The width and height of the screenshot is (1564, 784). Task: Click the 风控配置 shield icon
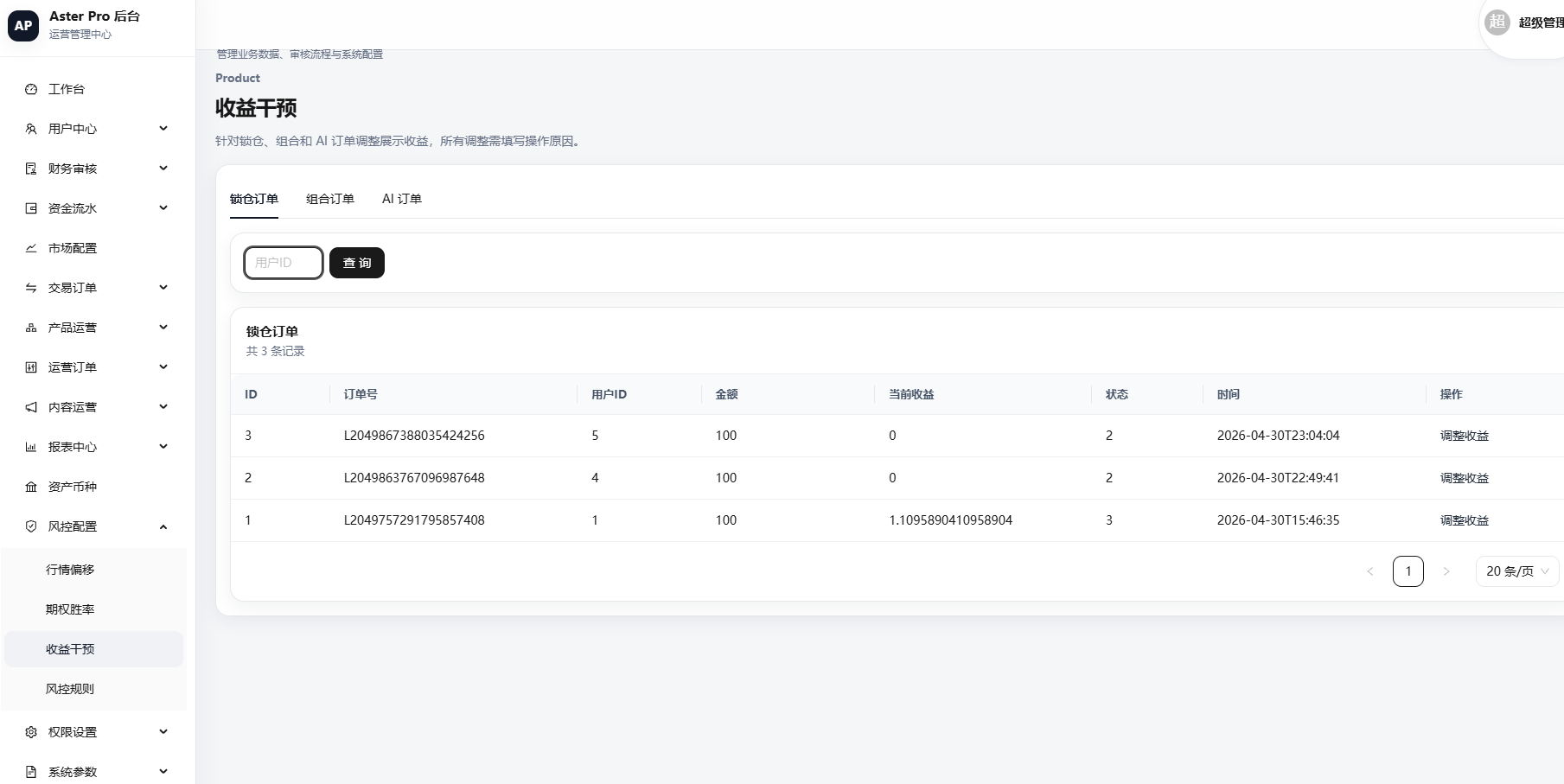(31, 526)
